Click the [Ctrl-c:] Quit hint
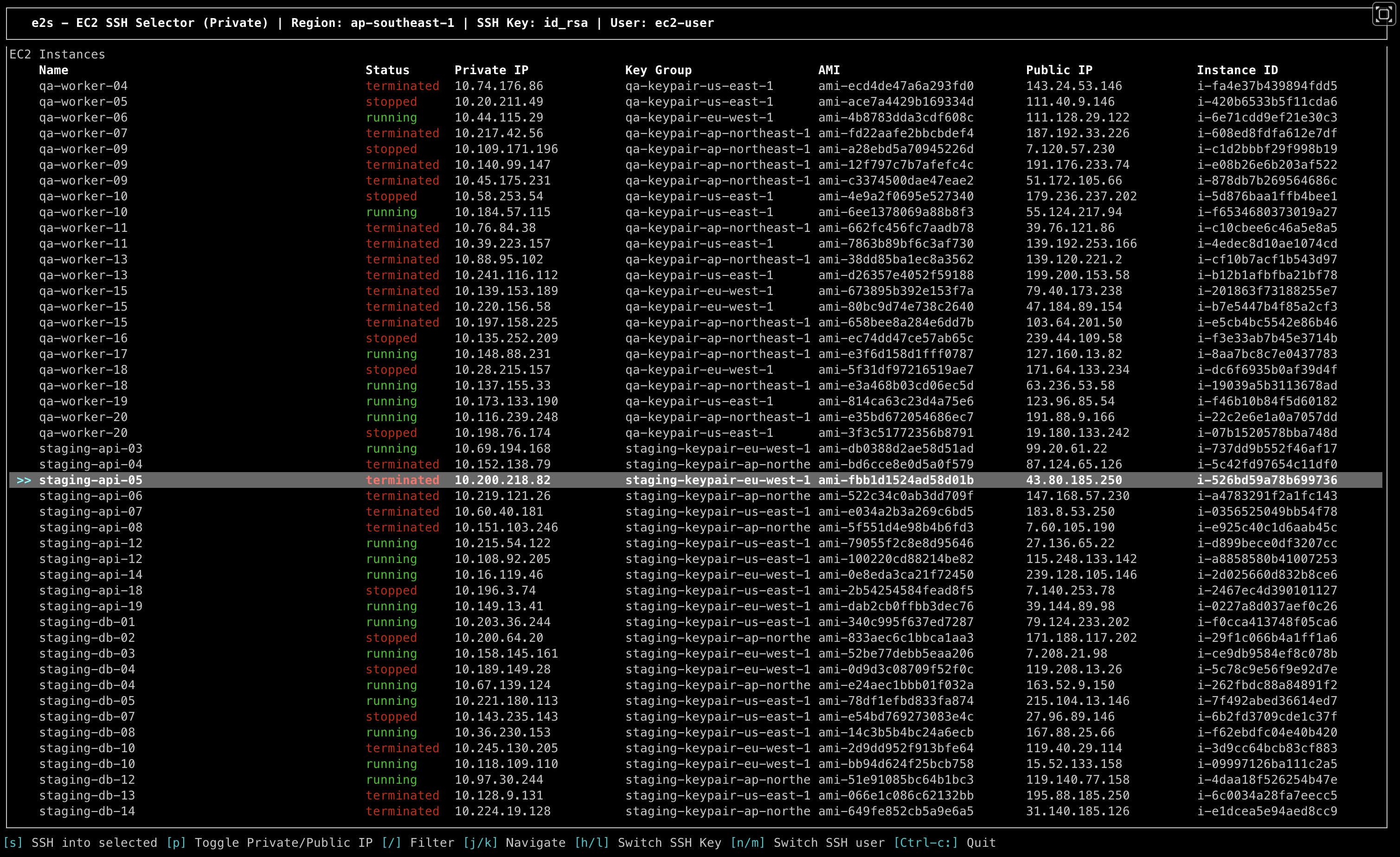Image resolution: width=1400 pixels, height=857 pixels. [944, 843]
